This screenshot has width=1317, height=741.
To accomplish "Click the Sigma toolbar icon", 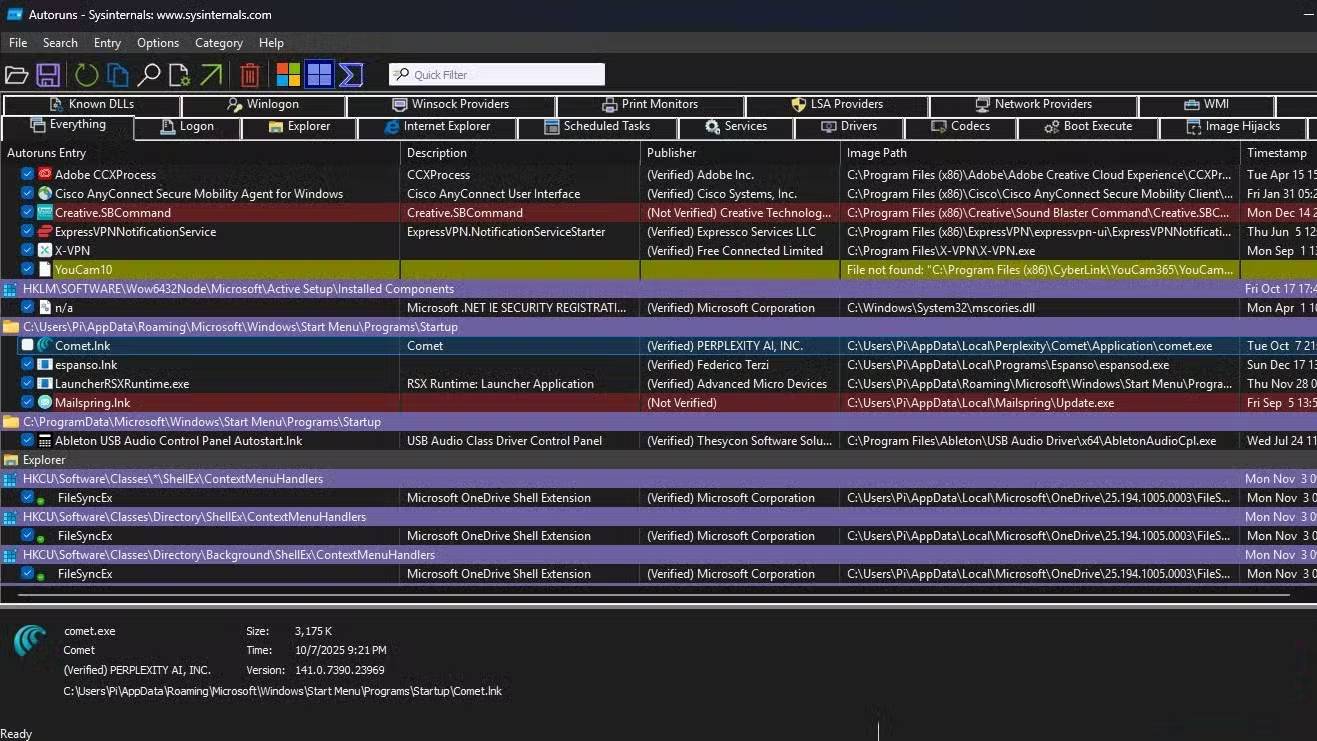I will [x=350, y=75].
